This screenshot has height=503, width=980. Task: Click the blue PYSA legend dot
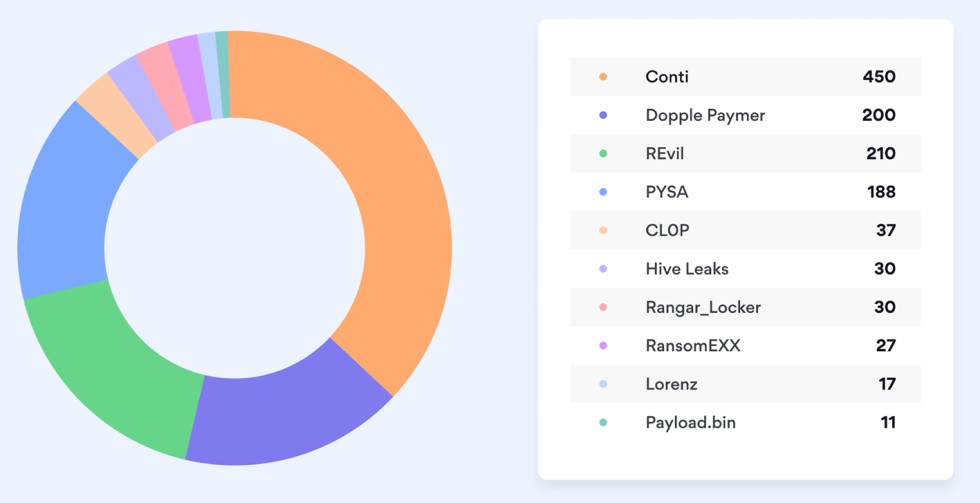[x=603, y=192]
